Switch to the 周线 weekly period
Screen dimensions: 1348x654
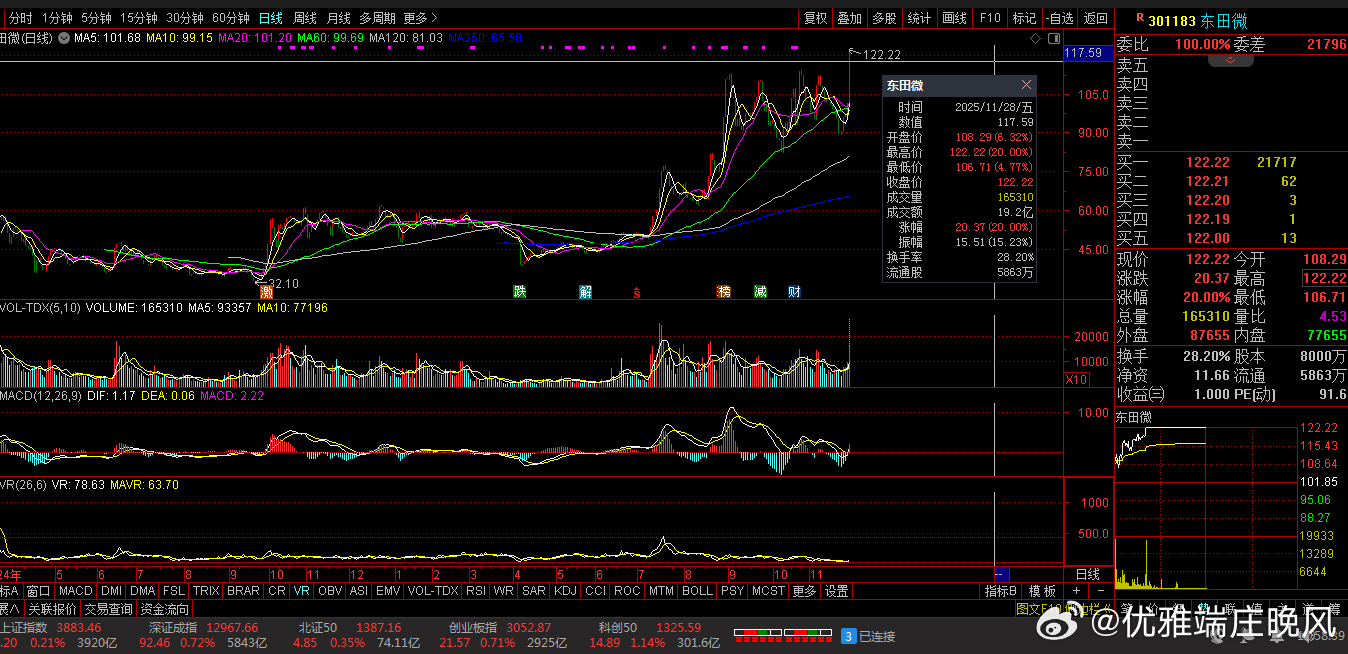pos(304,18)
